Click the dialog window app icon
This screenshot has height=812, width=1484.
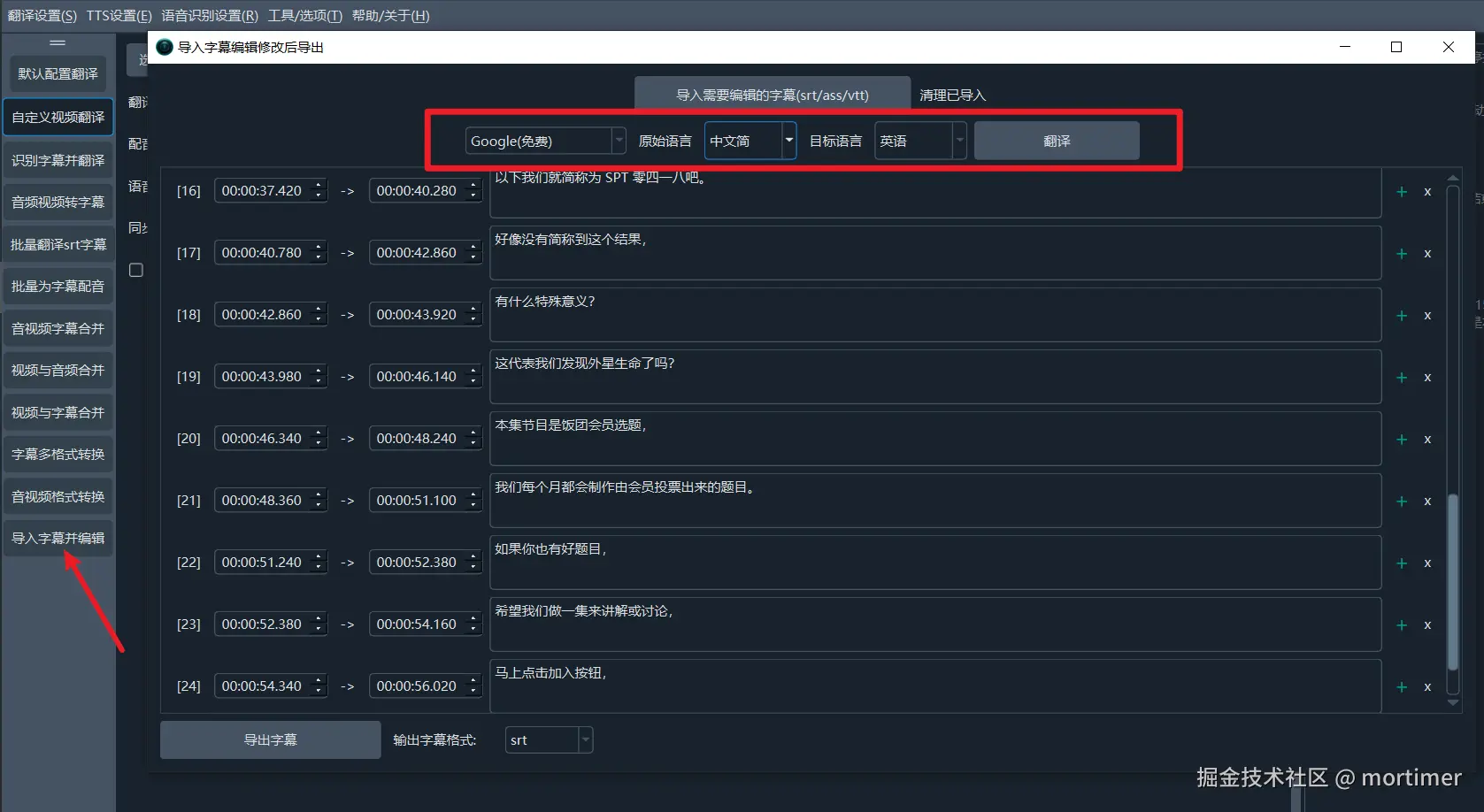(x=165, y=47)
